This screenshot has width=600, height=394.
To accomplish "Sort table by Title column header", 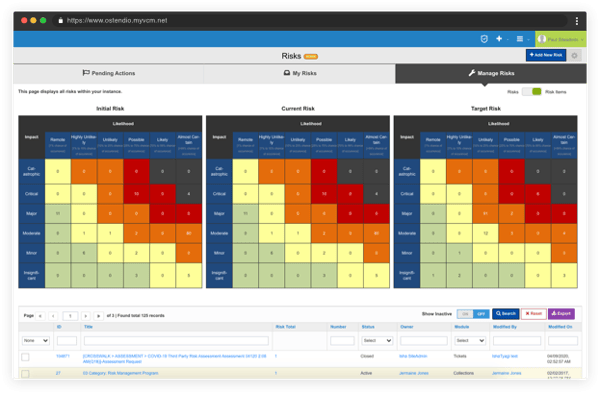I will click(88, 327).
